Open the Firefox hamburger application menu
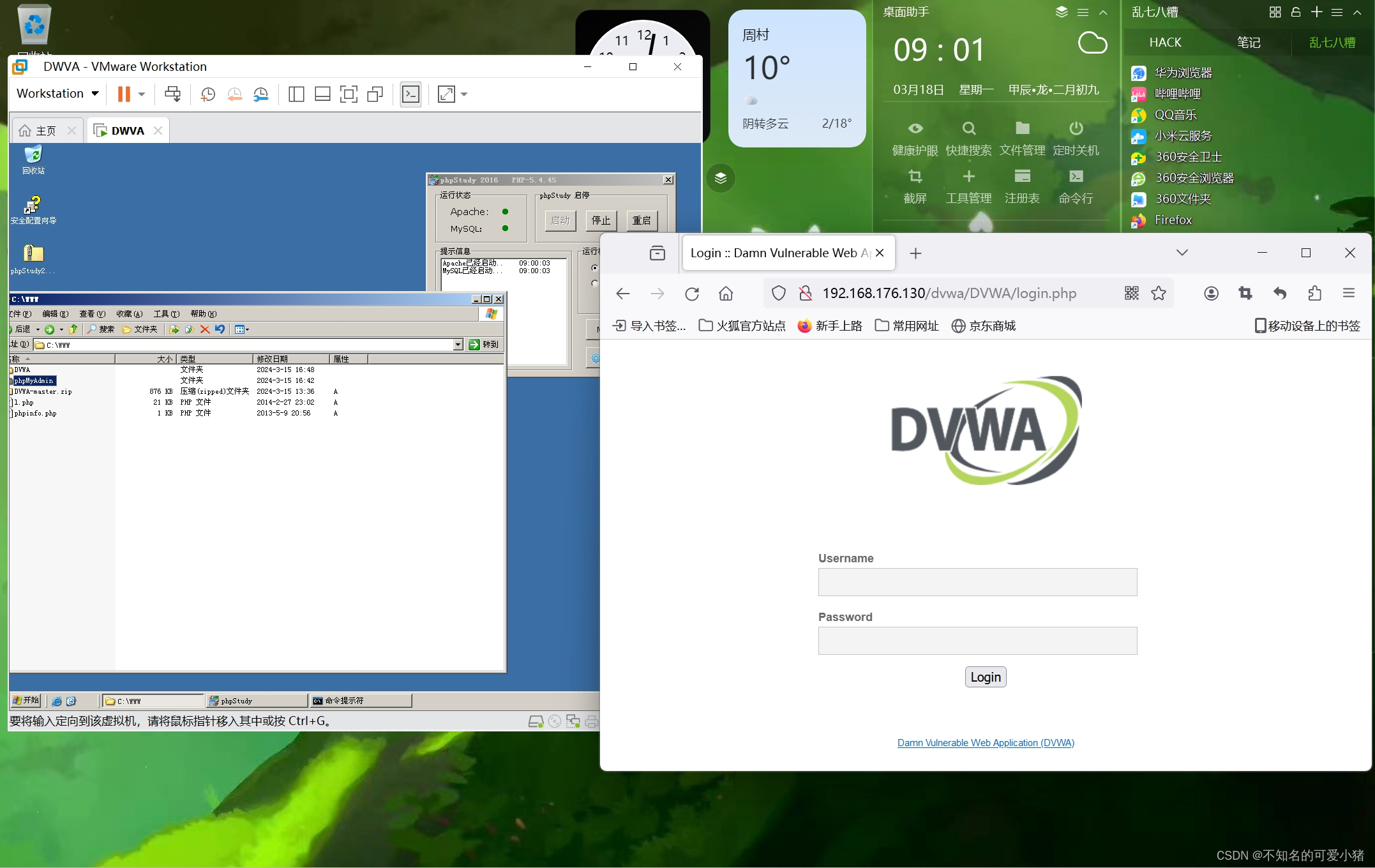Screen dimensions: 1375x868 click(1349, 294)
